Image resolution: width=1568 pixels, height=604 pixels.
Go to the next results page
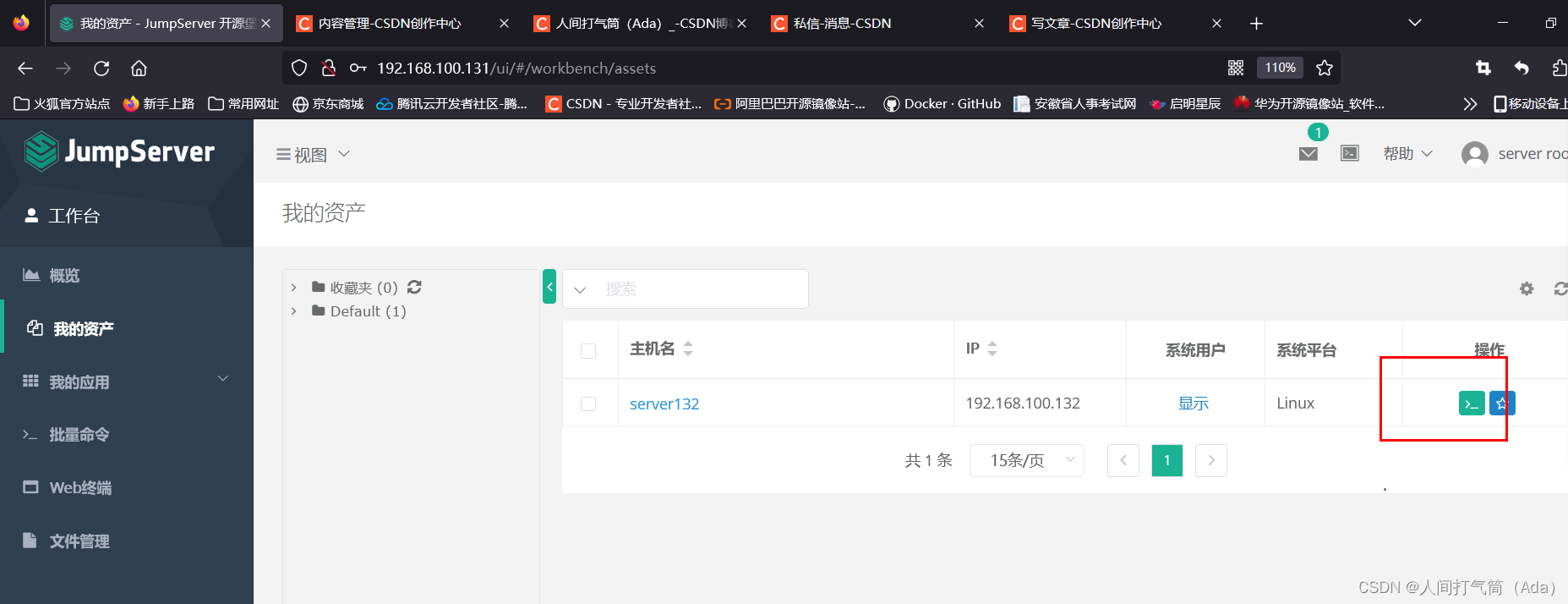click(x=1211, y=460)
